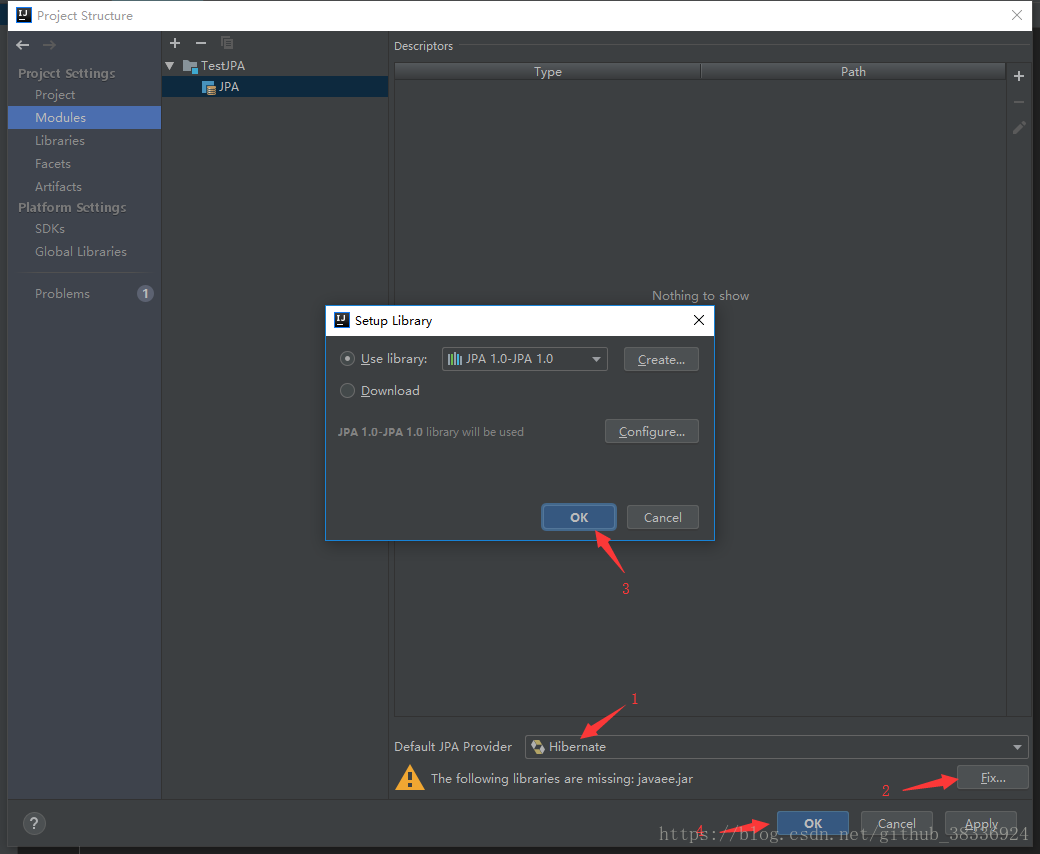
Task: Click the warning triangle icon
Action: point(410,778)
